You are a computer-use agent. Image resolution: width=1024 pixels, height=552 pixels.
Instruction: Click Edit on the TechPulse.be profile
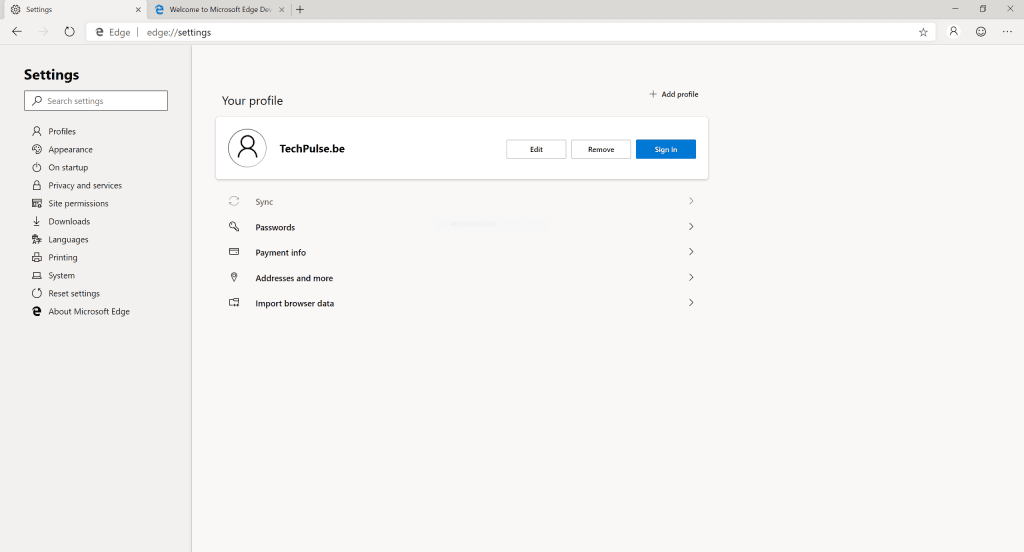coord(536,149)
